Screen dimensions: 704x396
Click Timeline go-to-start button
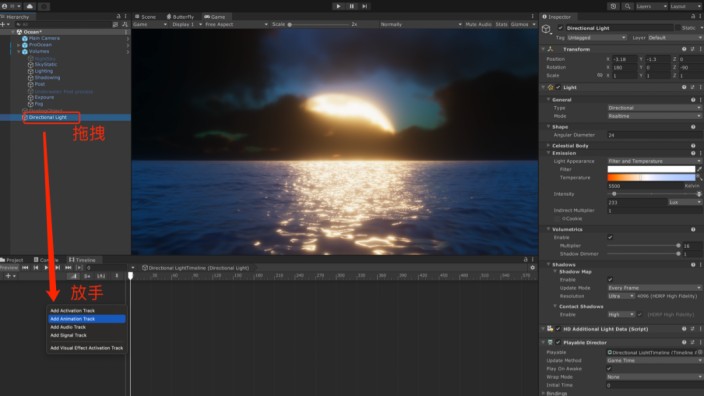coord(25,268)
